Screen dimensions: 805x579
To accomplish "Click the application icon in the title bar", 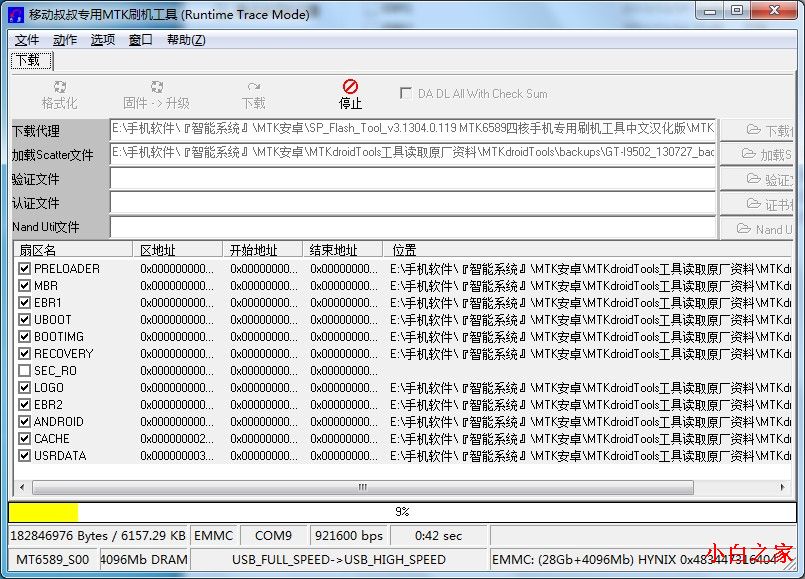I will (x=16, y=14).
